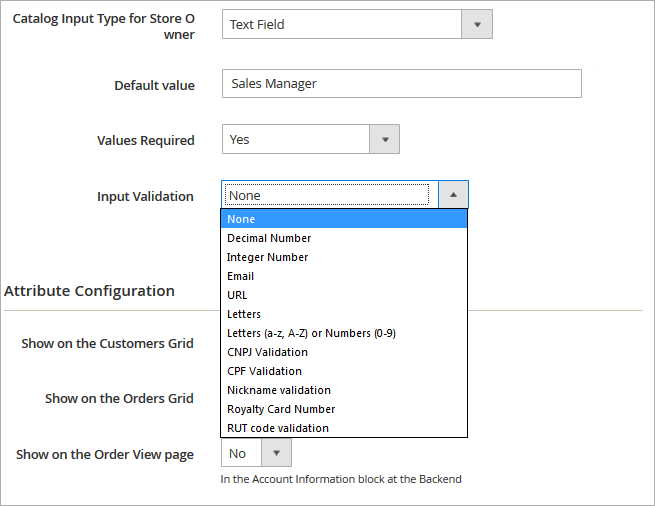The width and height of the screenshot is (655, 506).
Task: Click the Input Validation select box showing None
Action: 328,195
